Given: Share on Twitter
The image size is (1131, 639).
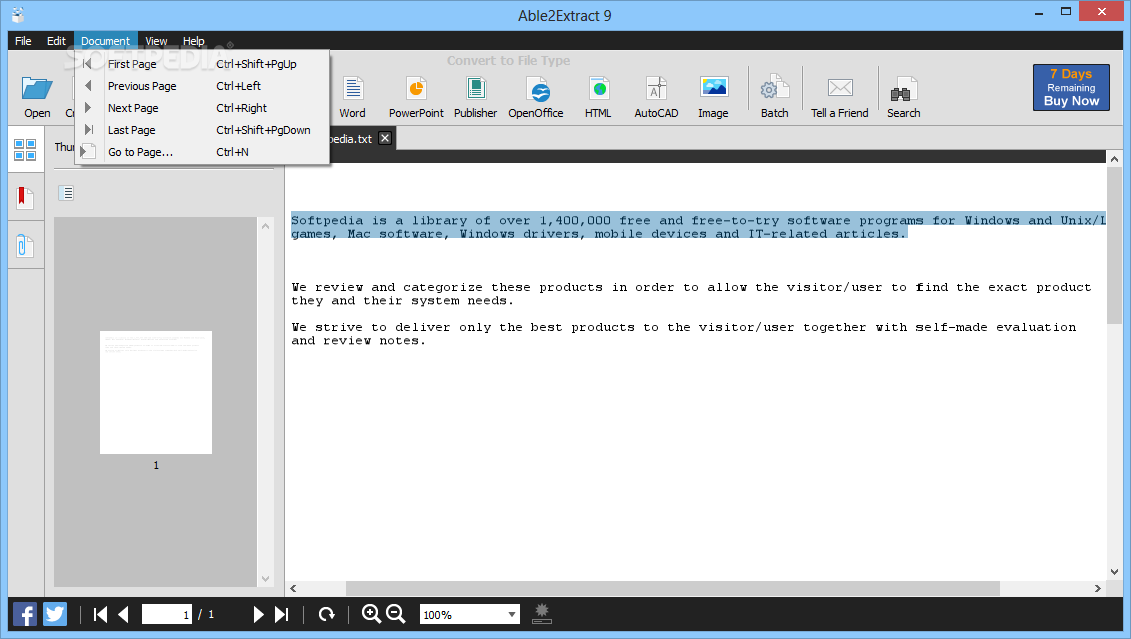Looking at the screenshot, I should coord(55,614).
